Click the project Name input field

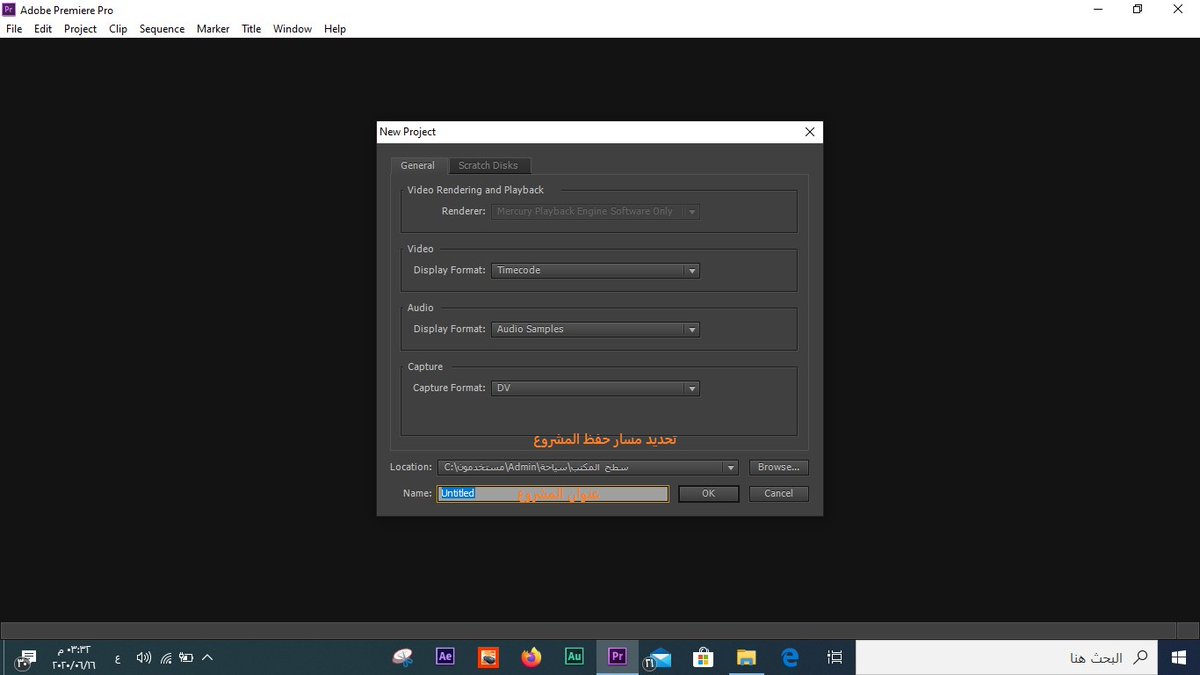553,494
